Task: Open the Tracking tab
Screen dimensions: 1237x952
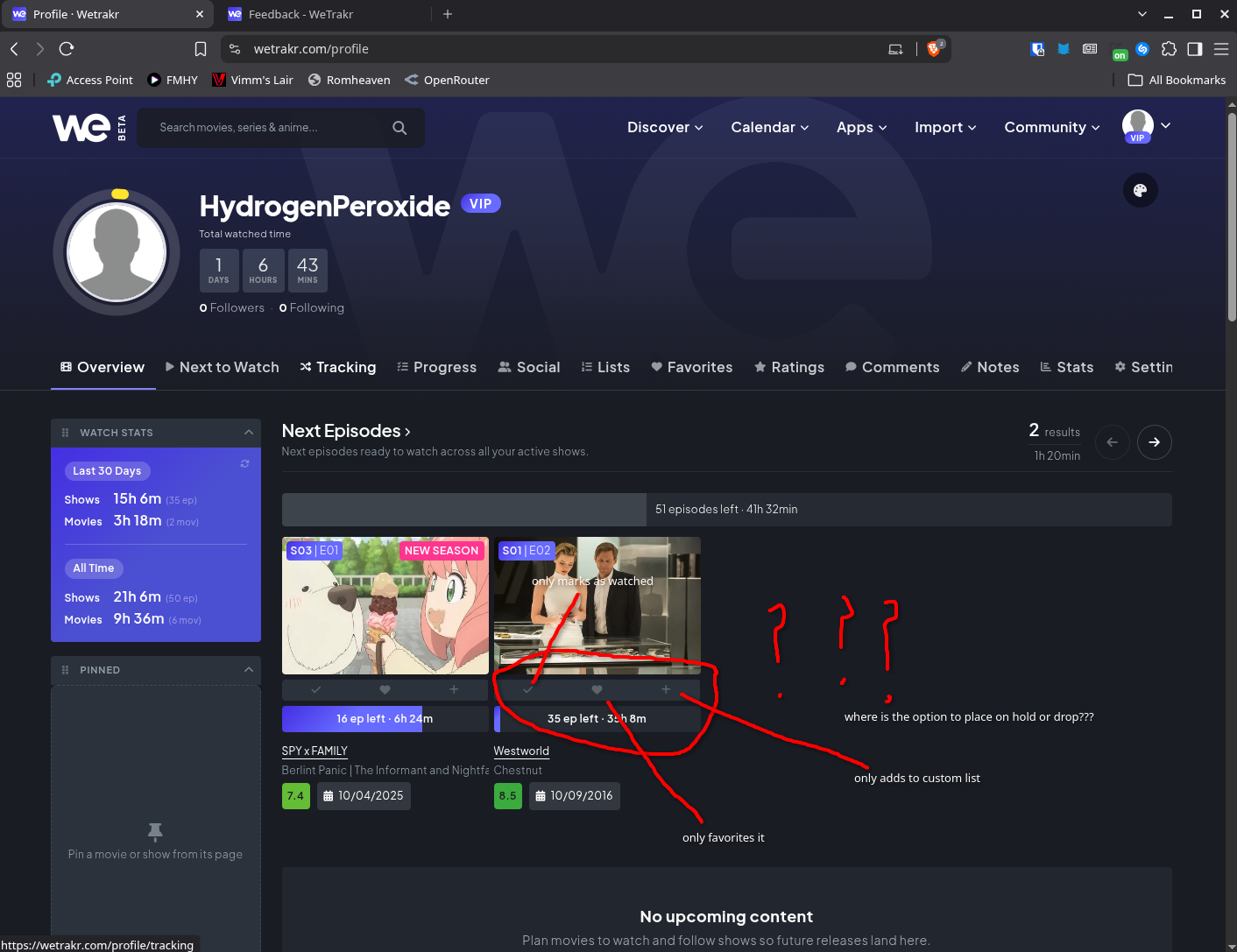Action: tap(338, 367)
